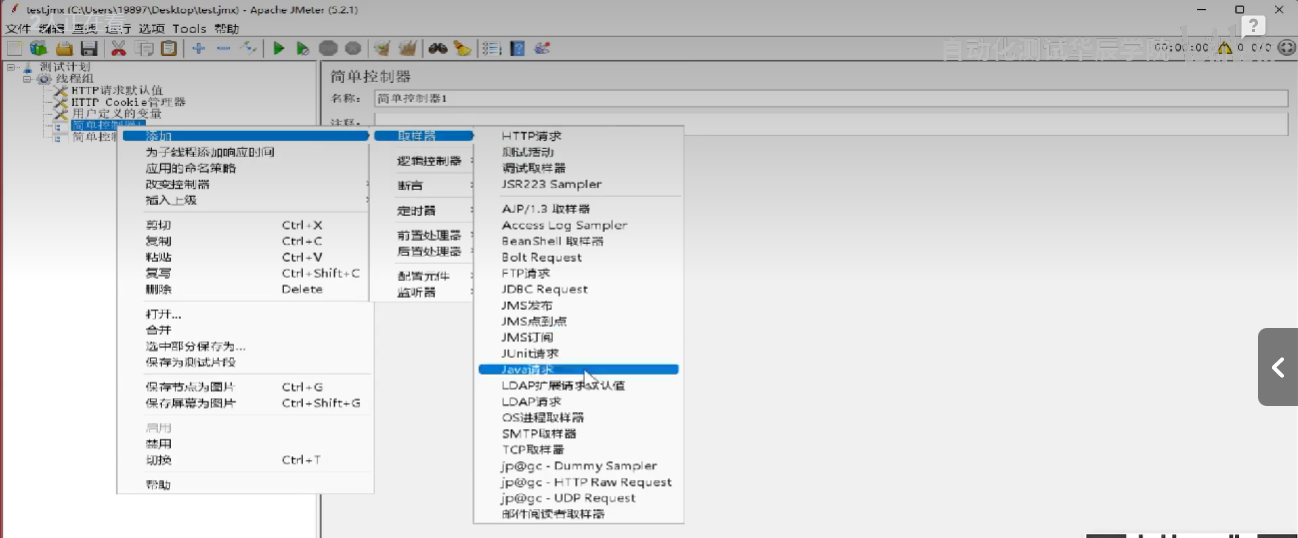Click the Stop test toolbar icon
1298x538 pixels.
click(328, 48)
